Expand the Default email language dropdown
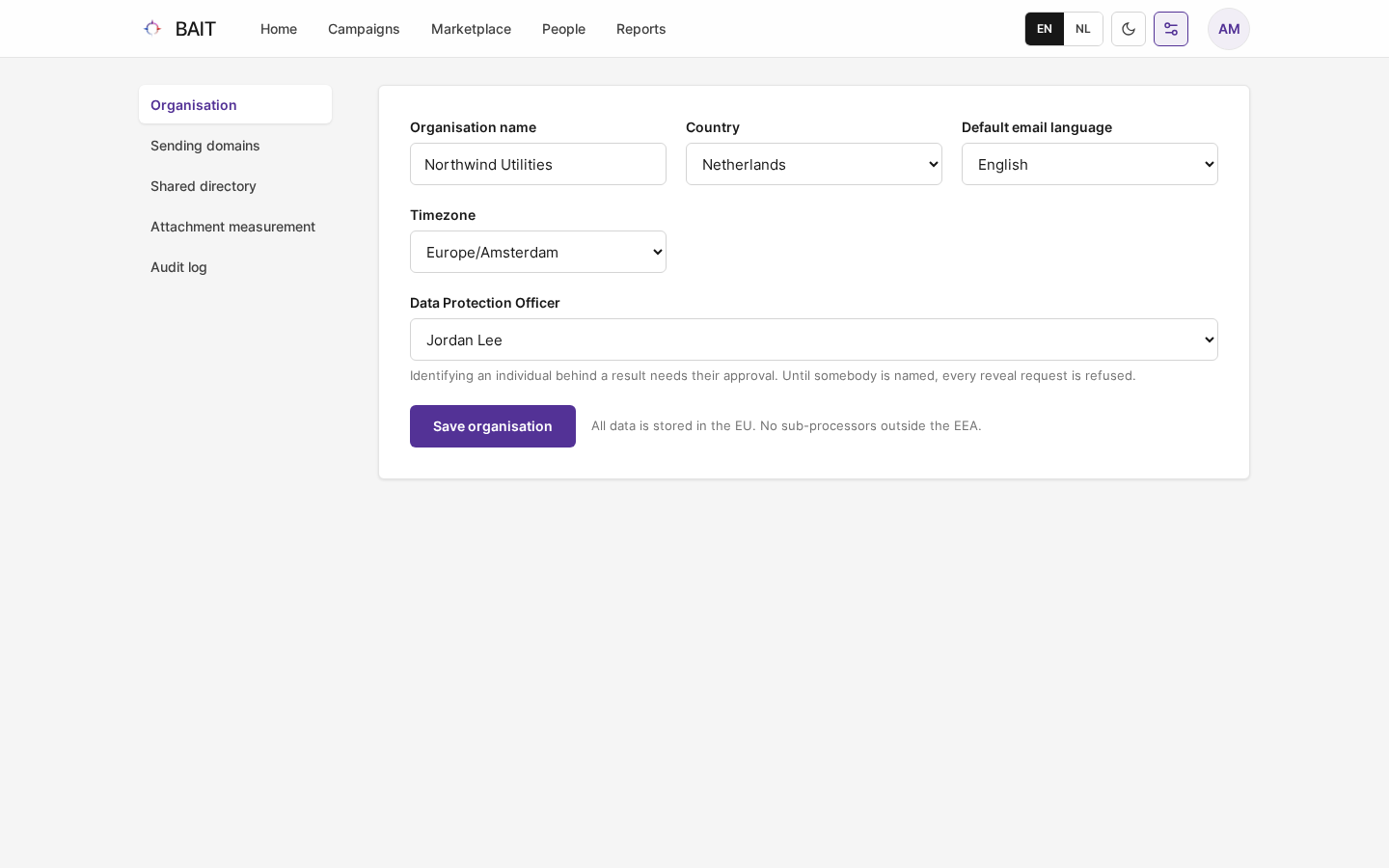This screenshot has height=868, width=1389. 1090,164
